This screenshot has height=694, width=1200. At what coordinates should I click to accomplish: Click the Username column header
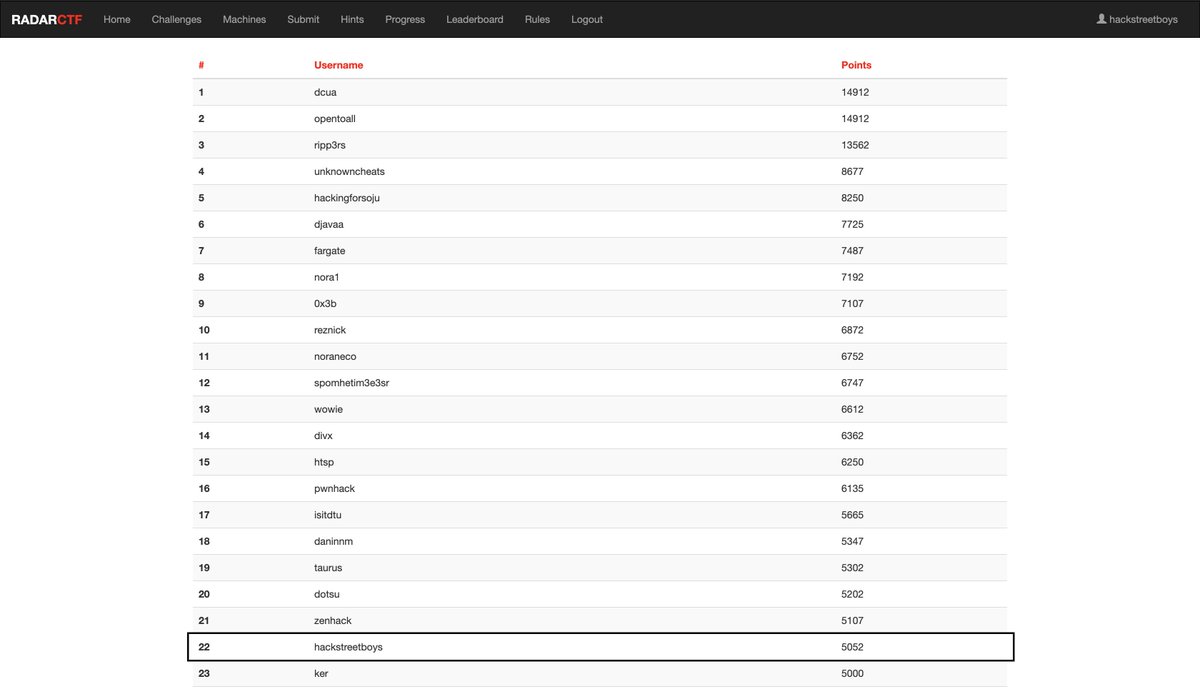pyautogui.click(x=339, y=65)
